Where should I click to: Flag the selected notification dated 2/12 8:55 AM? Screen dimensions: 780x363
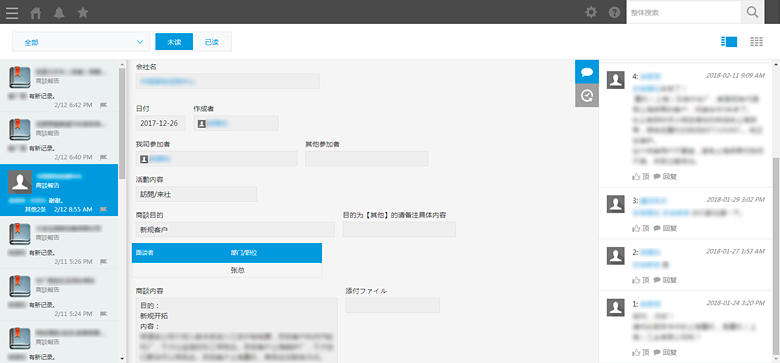click(103, 209)
